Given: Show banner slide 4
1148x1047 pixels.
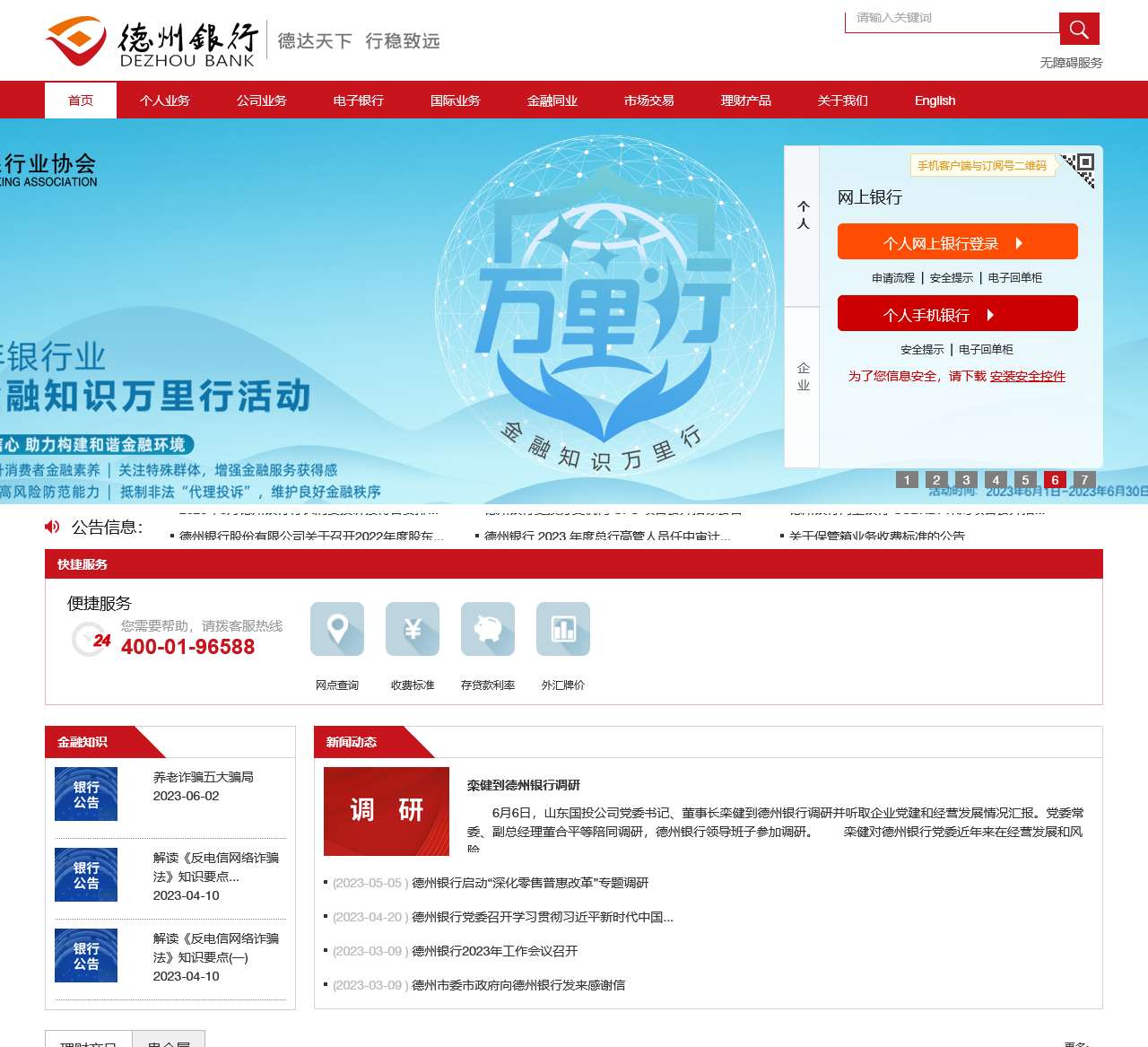Looking at the screenshot, I should pyautogui.click(x=996, y=480).
